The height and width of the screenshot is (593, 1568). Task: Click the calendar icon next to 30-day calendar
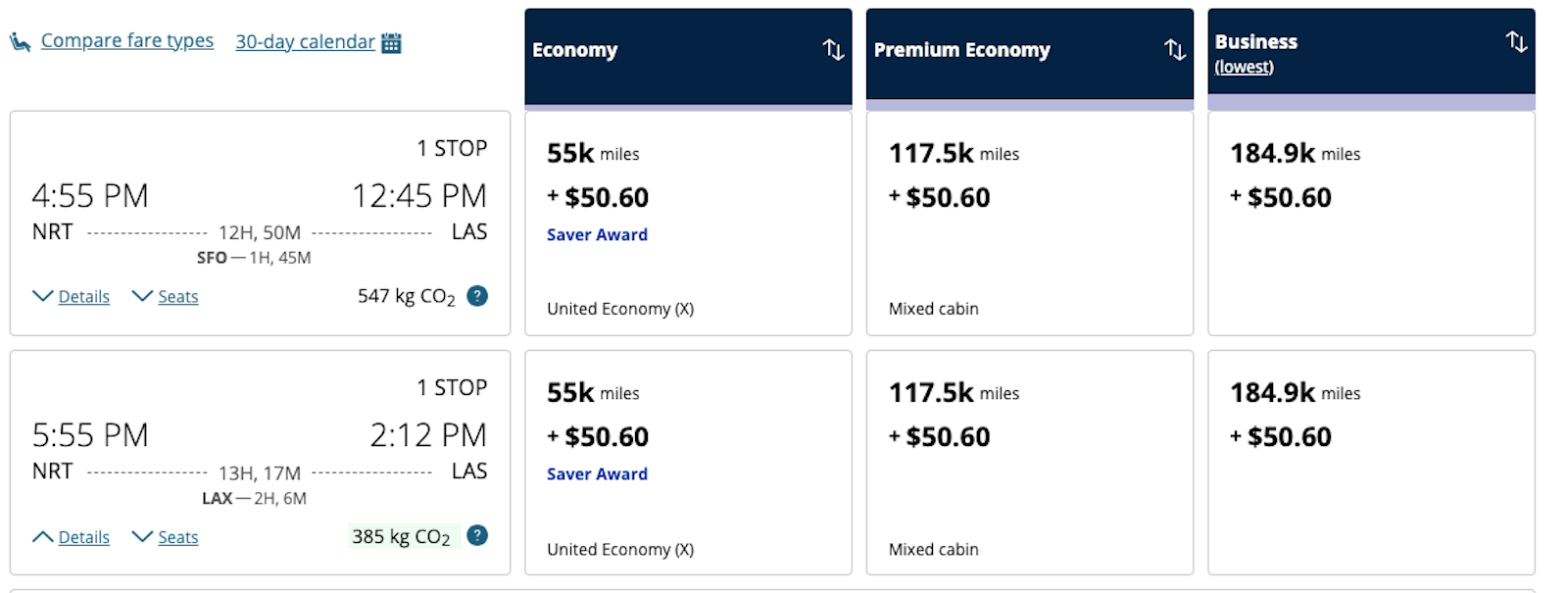tap(391, 42)
